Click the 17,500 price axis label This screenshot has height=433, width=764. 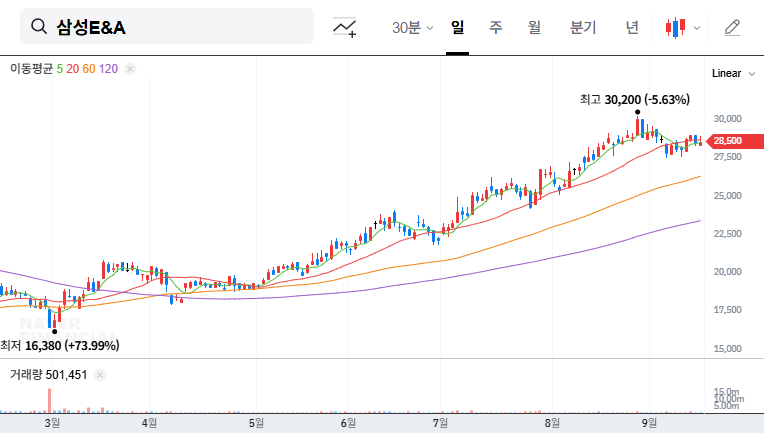point(727,310)
